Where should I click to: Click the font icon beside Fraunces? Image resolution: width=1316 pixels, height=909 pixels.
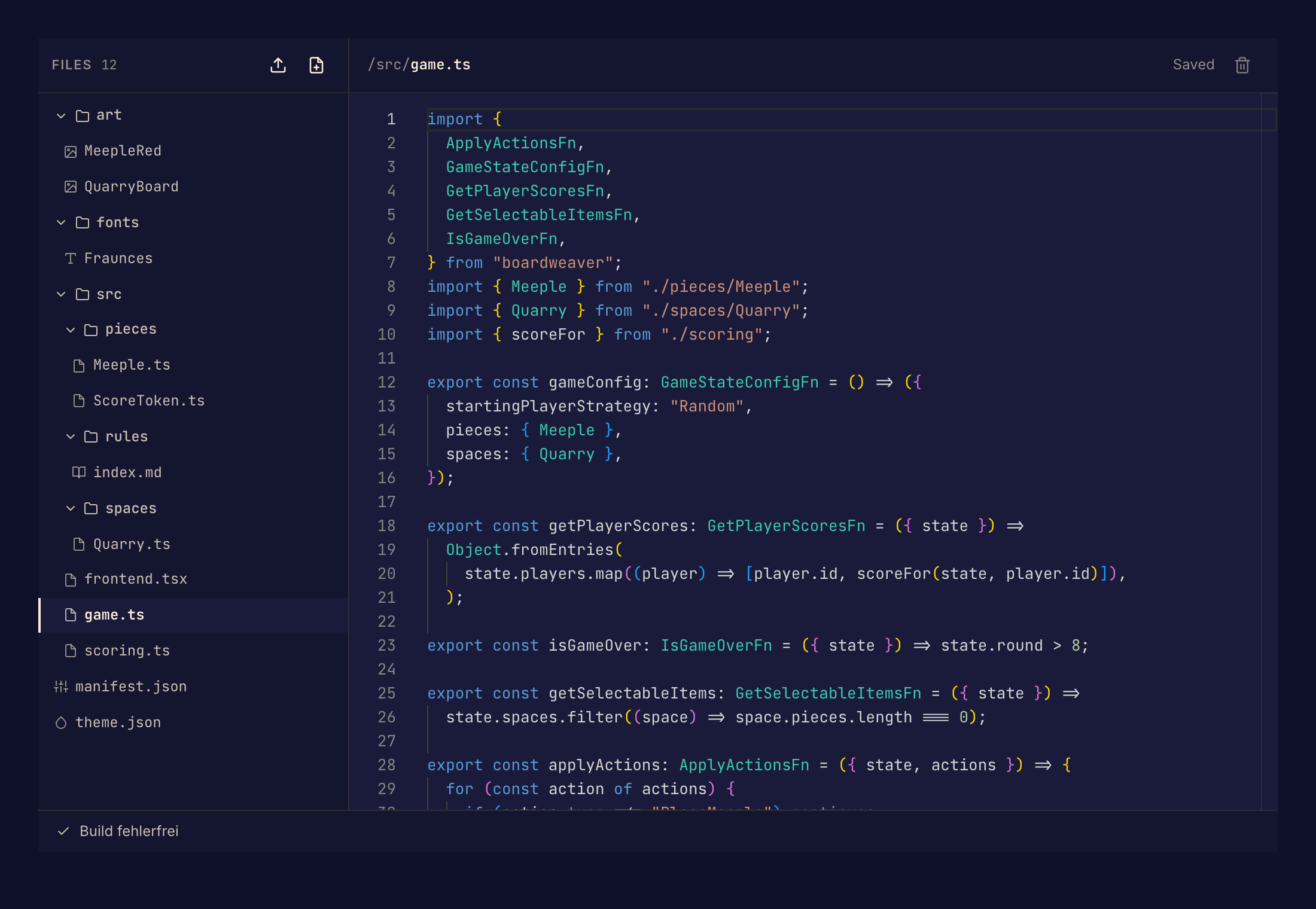71,258
